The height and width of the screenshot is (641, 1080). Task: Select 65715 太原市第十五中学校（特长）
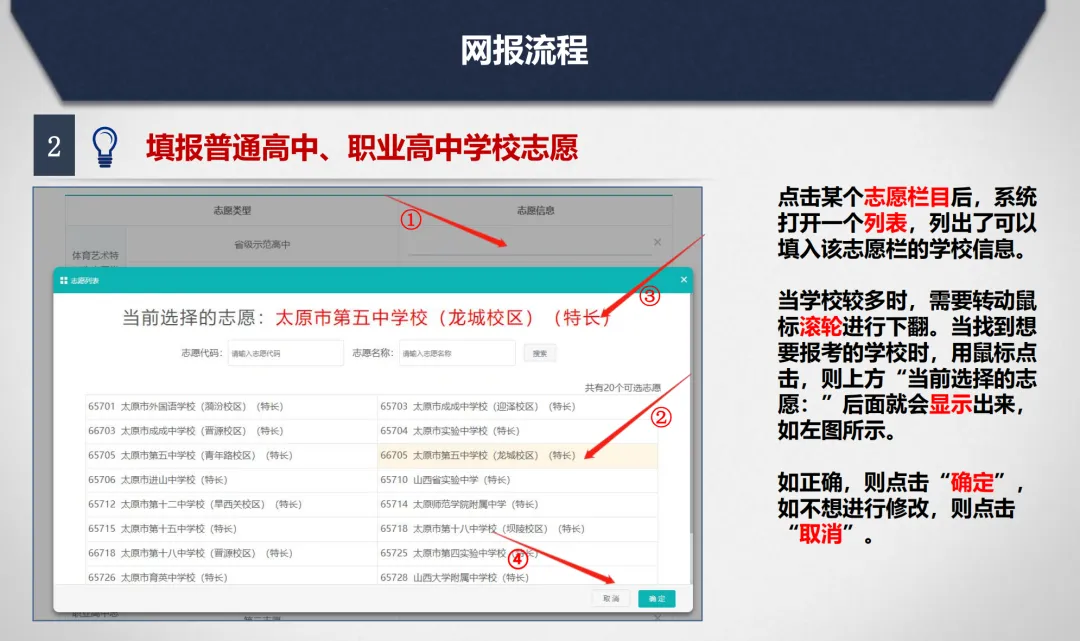[231, 529]
